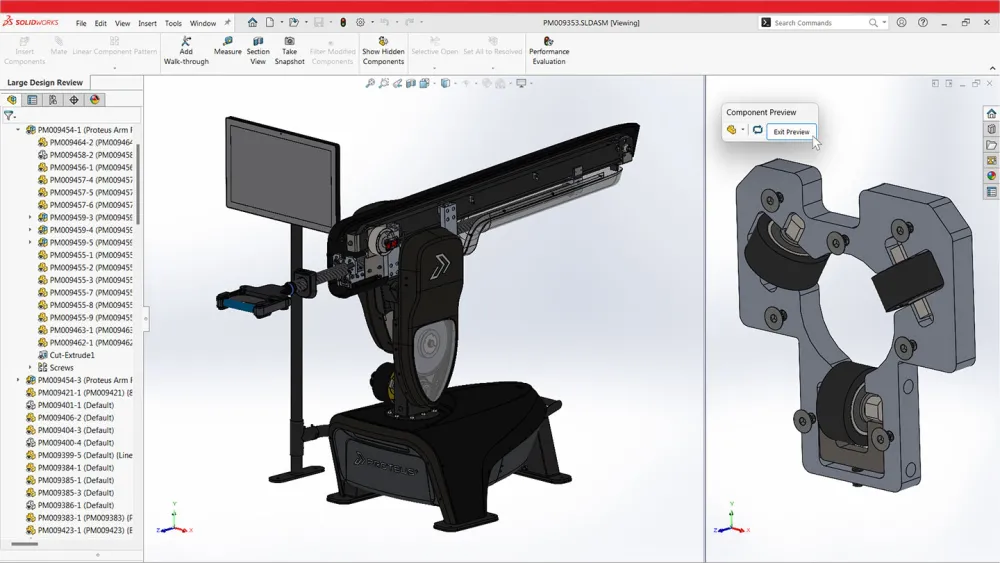Select Cut-Extrude1 in the tree

pos(72,355)
